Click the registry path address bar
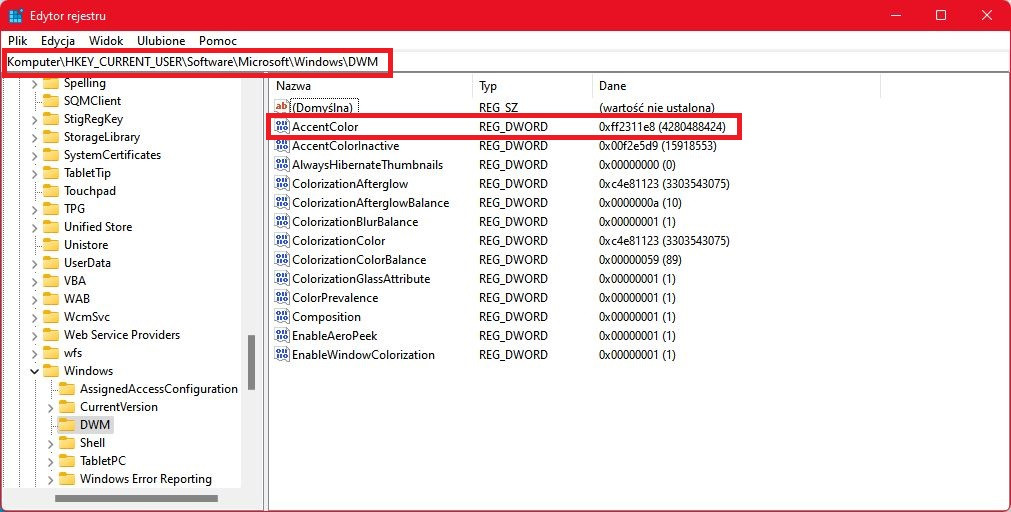Image resolution: width=1011 pixels, height=512 pixels. tap(506, 63)
